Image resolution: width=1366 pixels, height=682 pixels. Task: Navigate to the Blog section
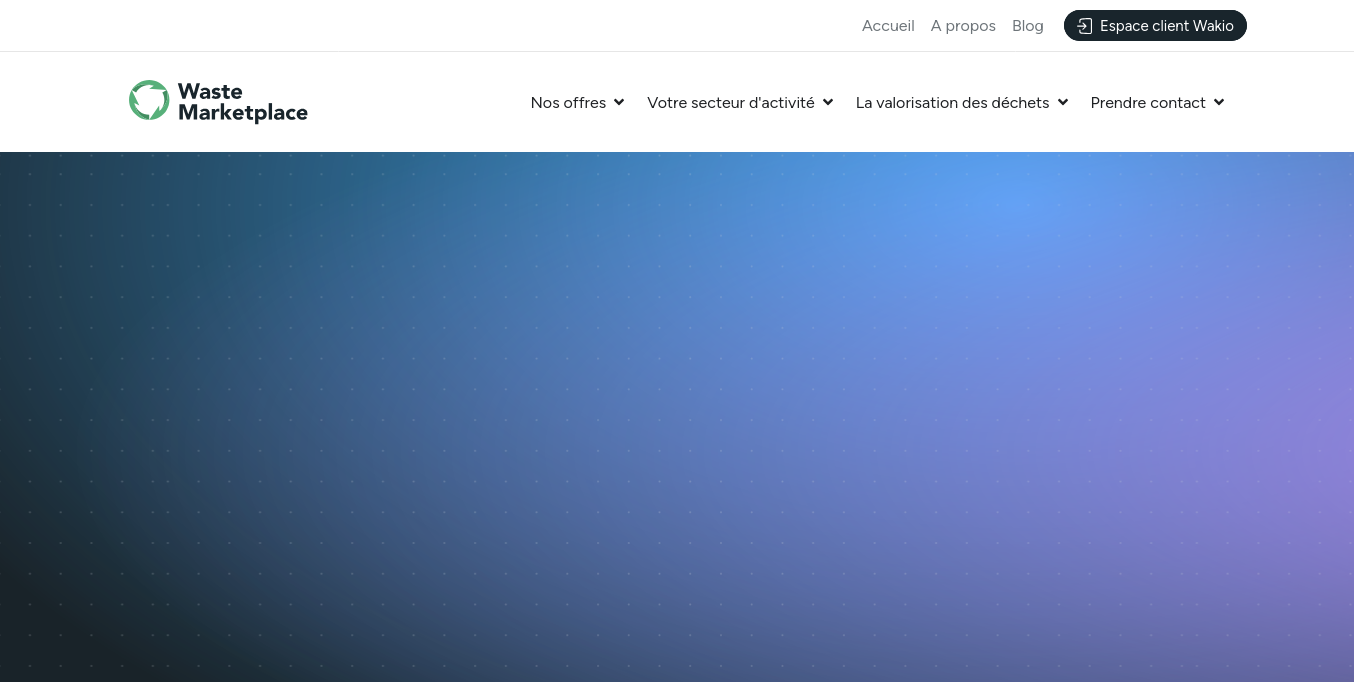(x=1028, y=25)
